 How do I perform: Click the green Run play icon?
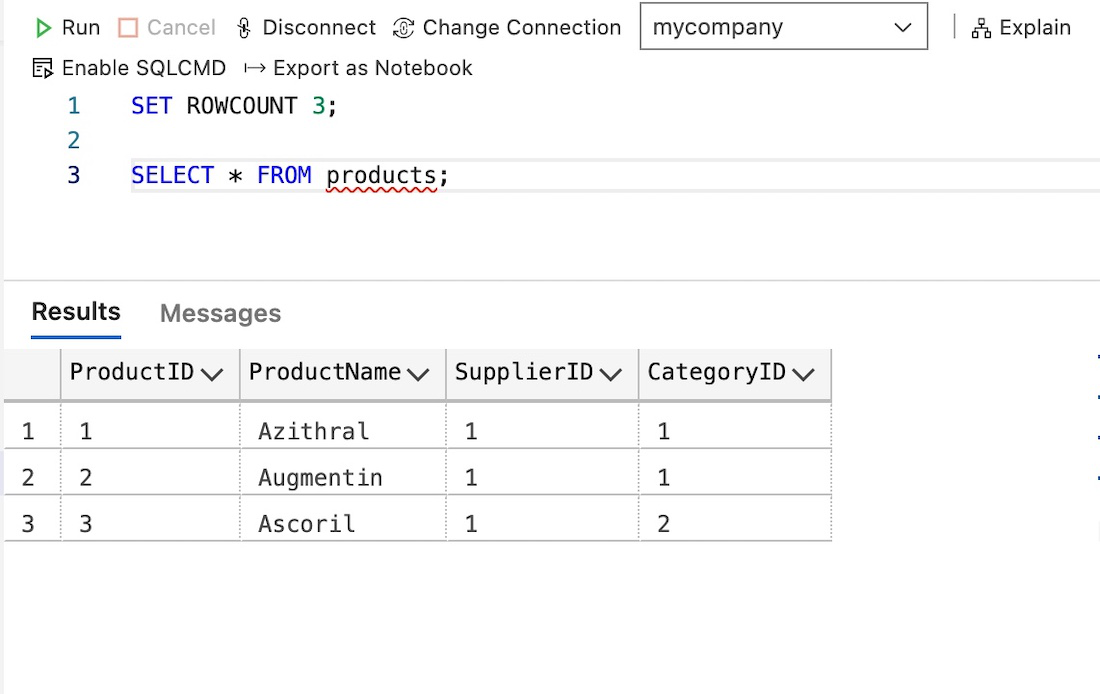pyautogui.click(x=43, y=28)
